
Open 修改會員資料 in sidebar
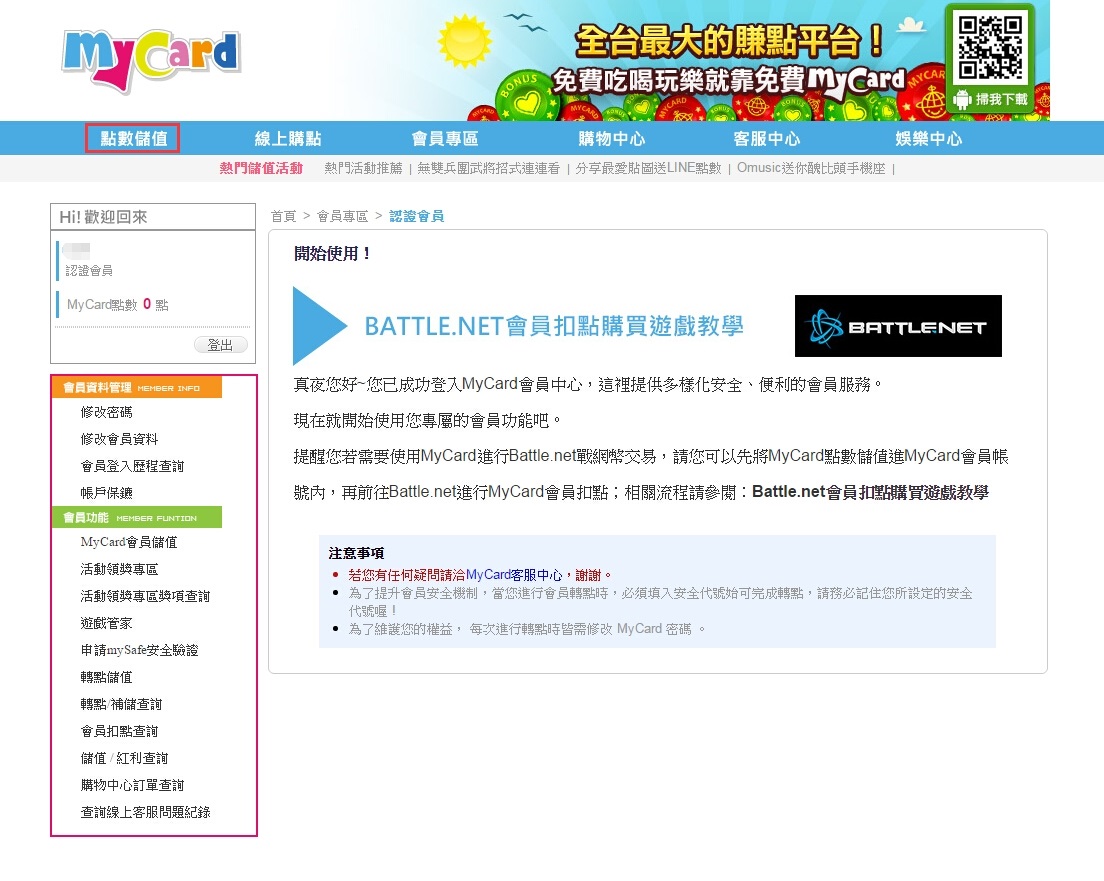120,439
